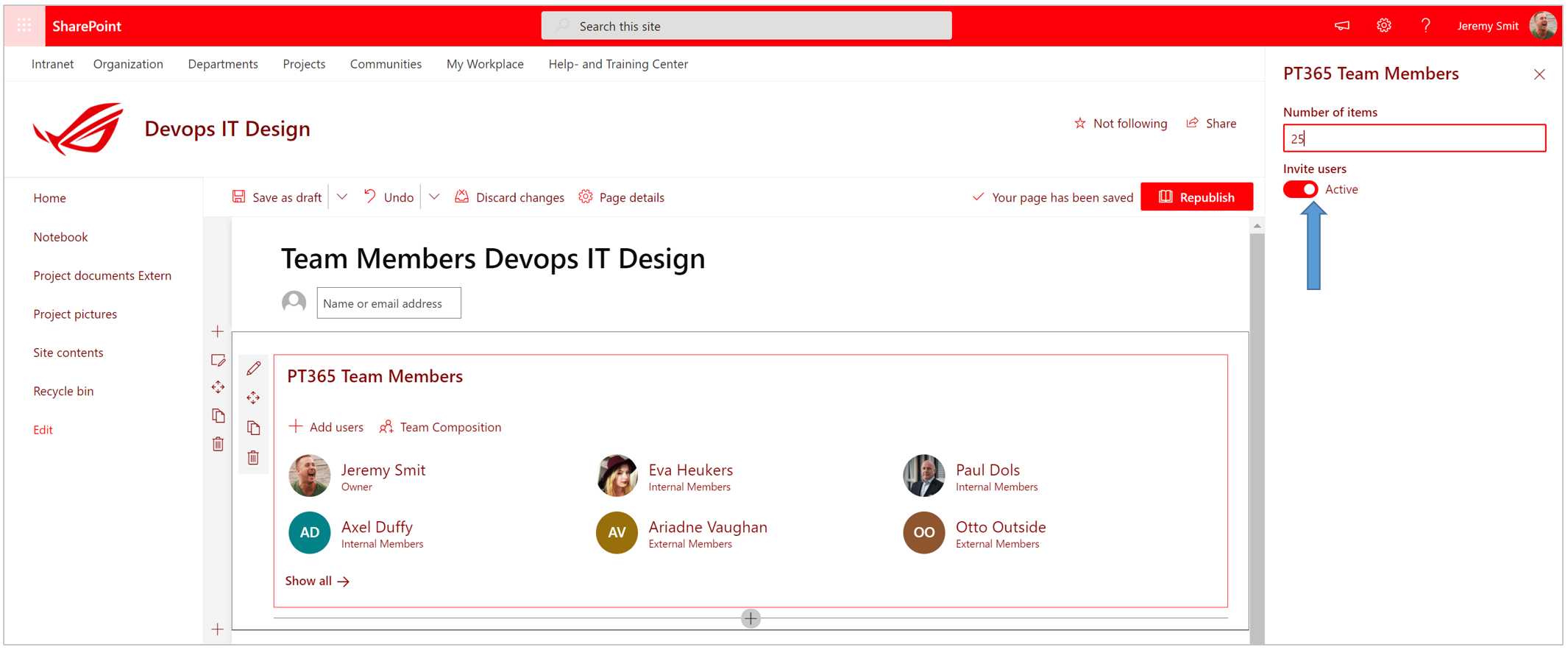The width and height of the screenshot is (1568, 650).
Task: Open Site contents
Action: pos(68,353)
